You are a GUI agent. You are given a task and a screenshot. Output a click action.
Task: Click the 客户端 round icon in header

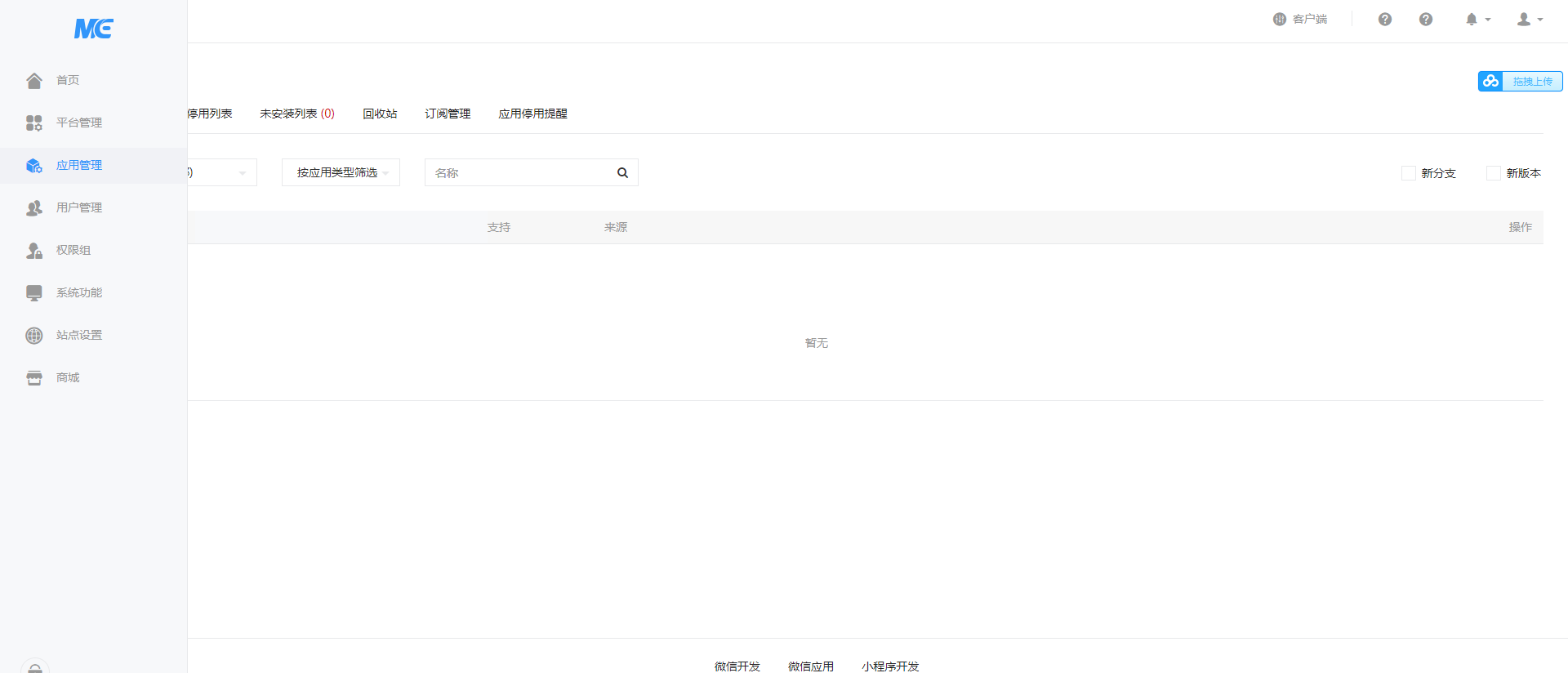(1280, 19)
